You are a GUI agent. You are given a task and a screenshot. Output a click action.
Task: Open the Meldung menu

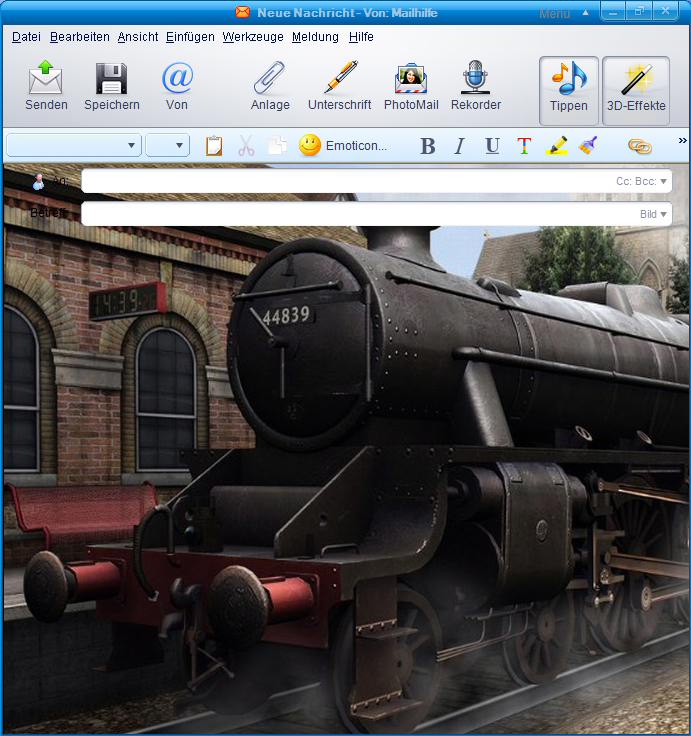[315, 37]
